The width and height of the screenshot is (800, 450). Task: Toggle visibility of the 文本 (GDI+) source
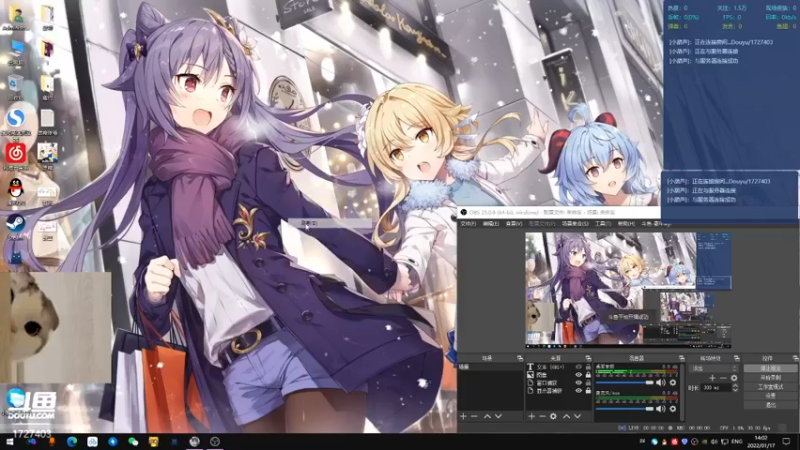579,367
